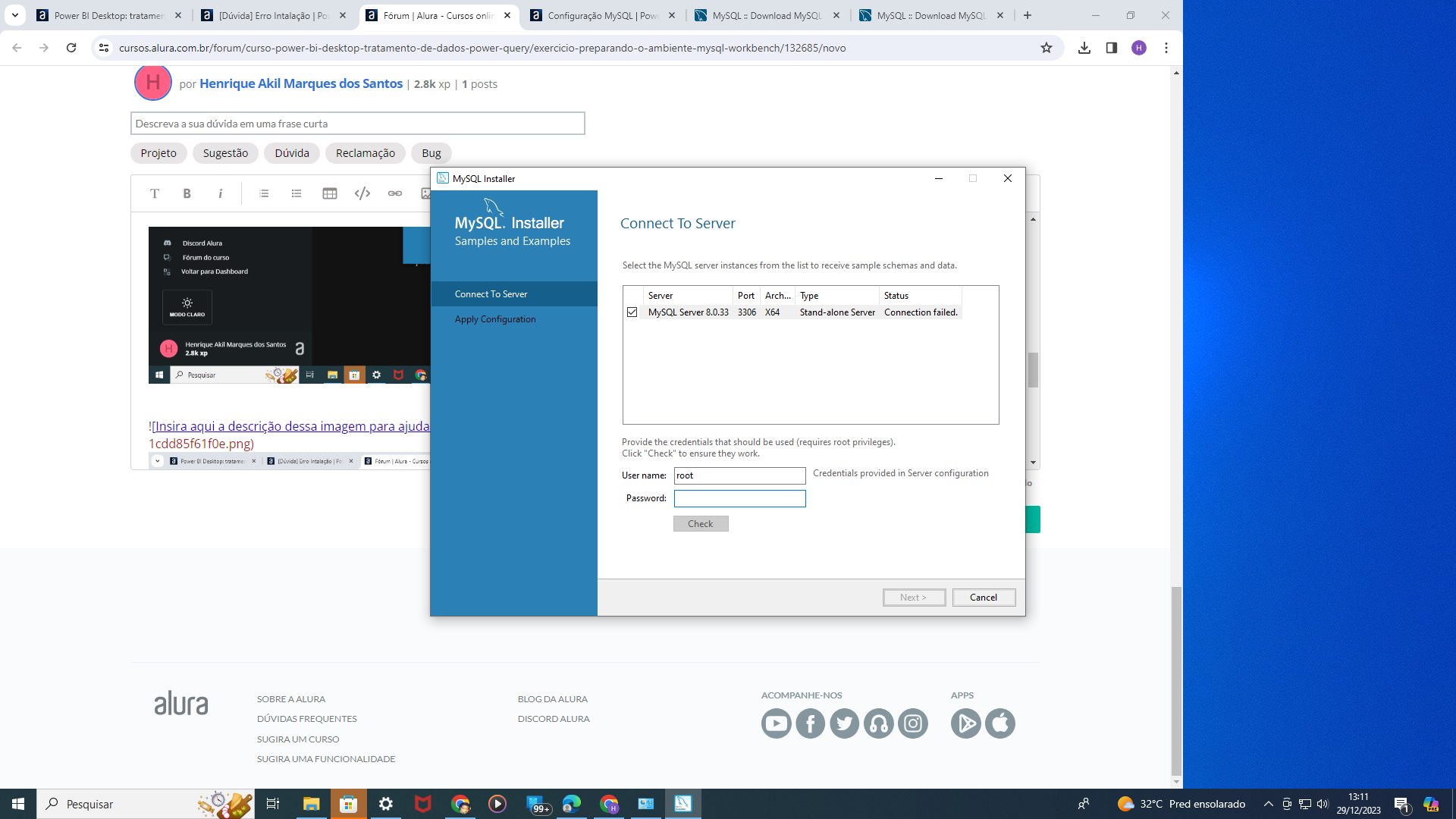The height and width of the screenshot is (819, 1456).
Task: Choose the Reclamação topic tag
Action: (x=366, y=153)
